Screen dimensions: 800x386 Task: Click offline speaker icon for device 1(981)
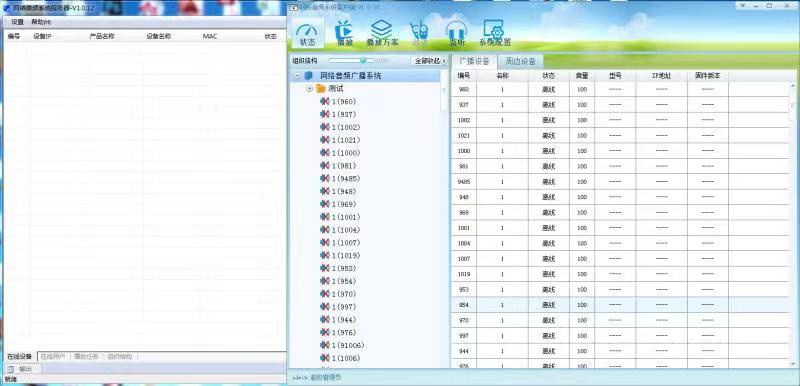tap(324, 166)
